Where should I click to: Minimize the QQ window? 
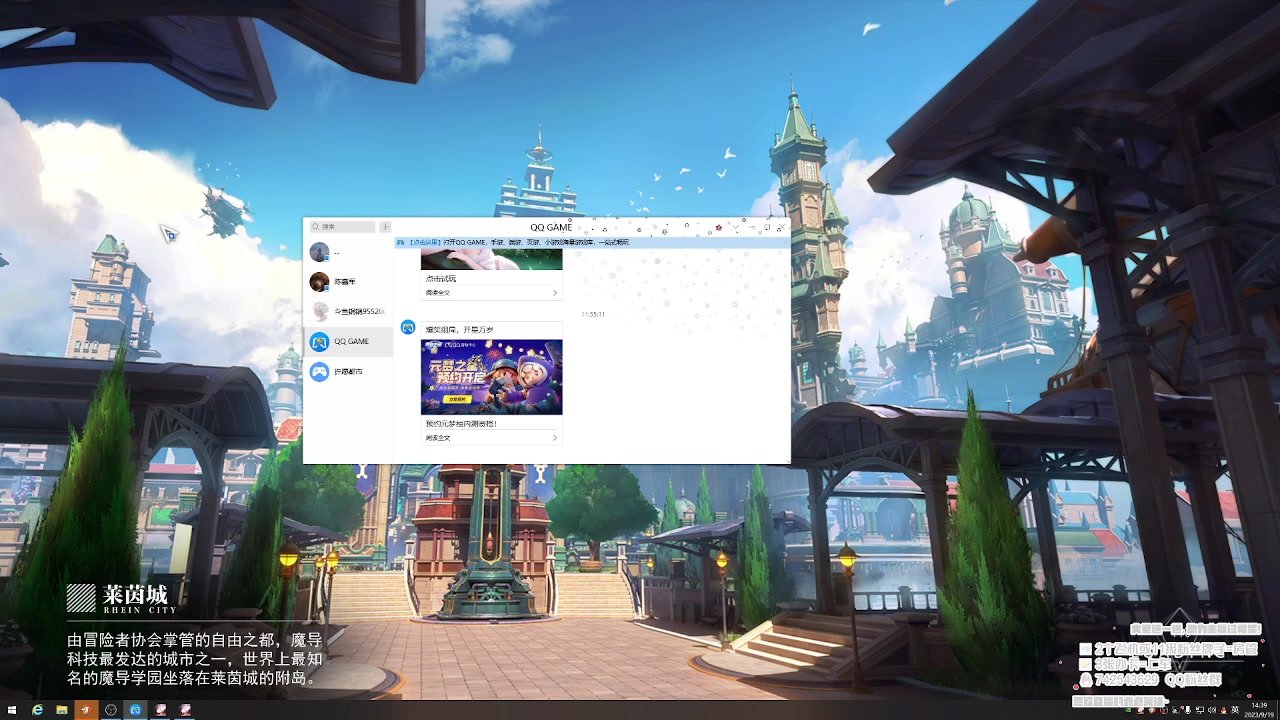(751, 227)
